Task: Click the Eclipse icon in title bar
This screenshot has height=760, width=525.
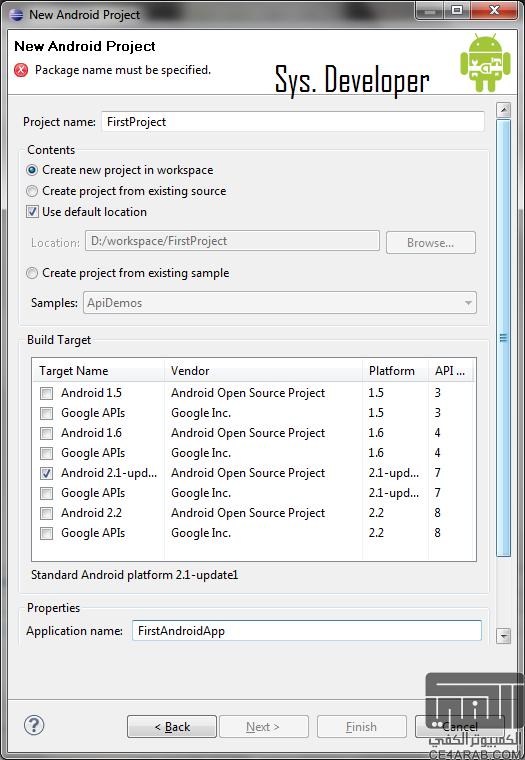Action: [16, 15]
